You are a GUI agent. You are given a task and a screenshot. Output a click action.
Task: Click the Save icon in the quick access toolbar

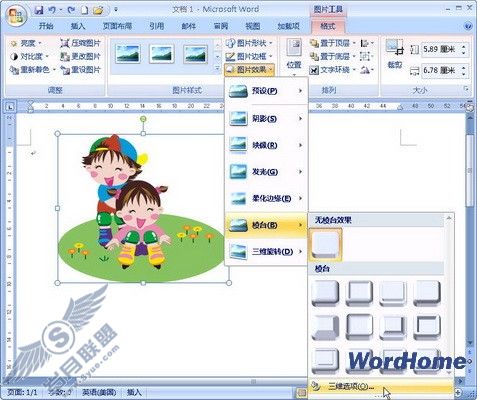click(x=39, y=10)
